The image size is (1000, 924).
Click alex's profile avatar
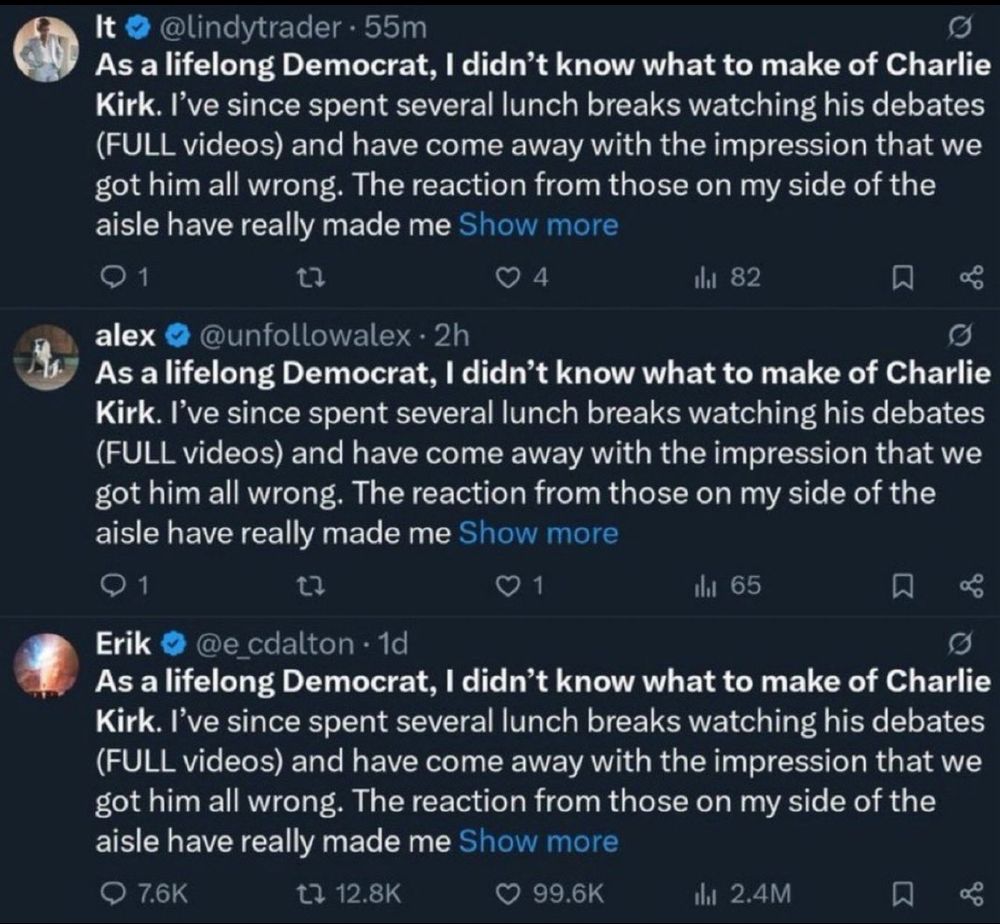tap(47, 357)
